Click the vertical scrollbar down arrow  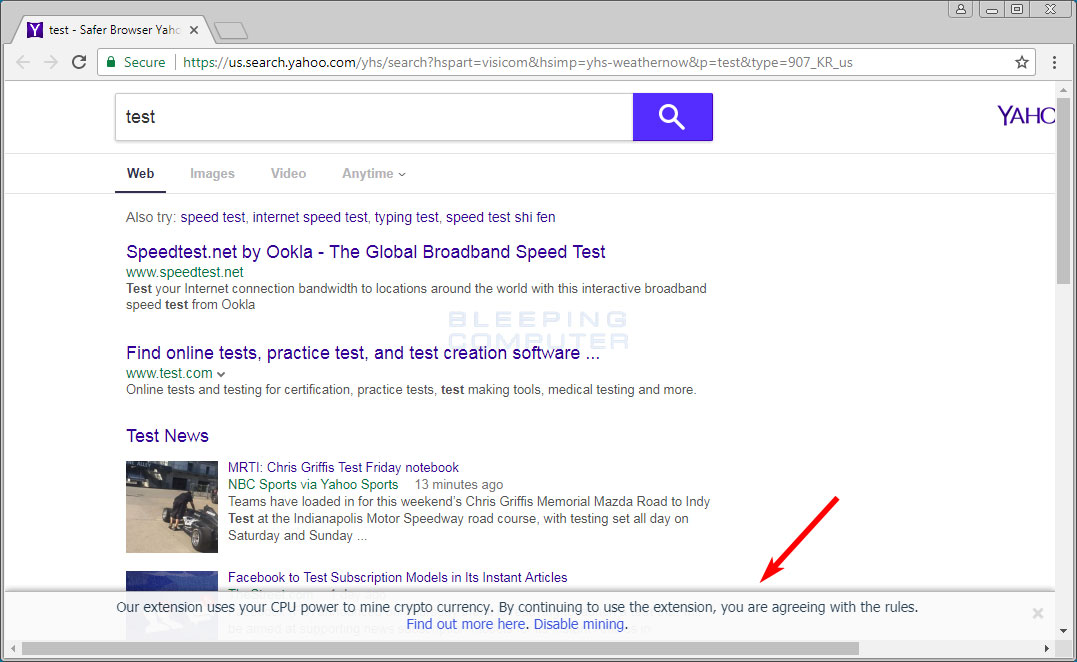point(1063,630)
